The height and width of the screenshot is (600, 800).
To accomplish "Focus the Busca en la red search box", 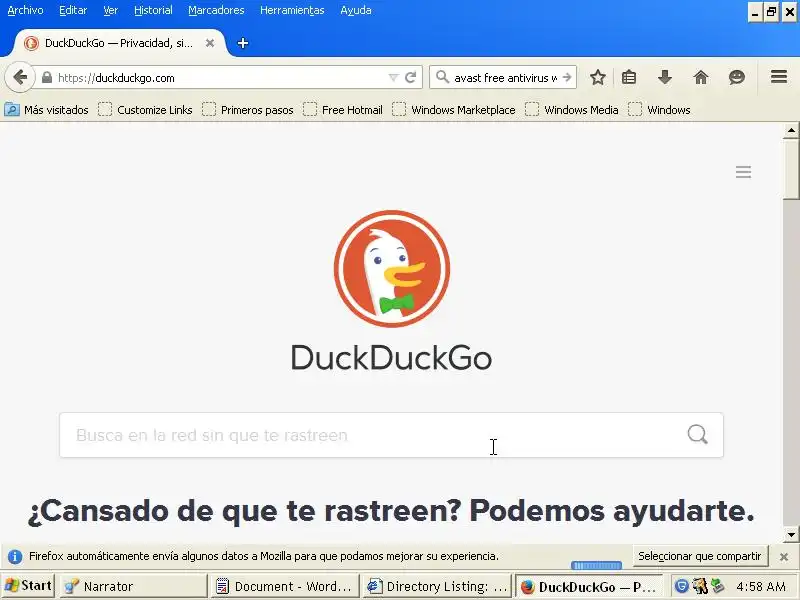I will point(391,435).
